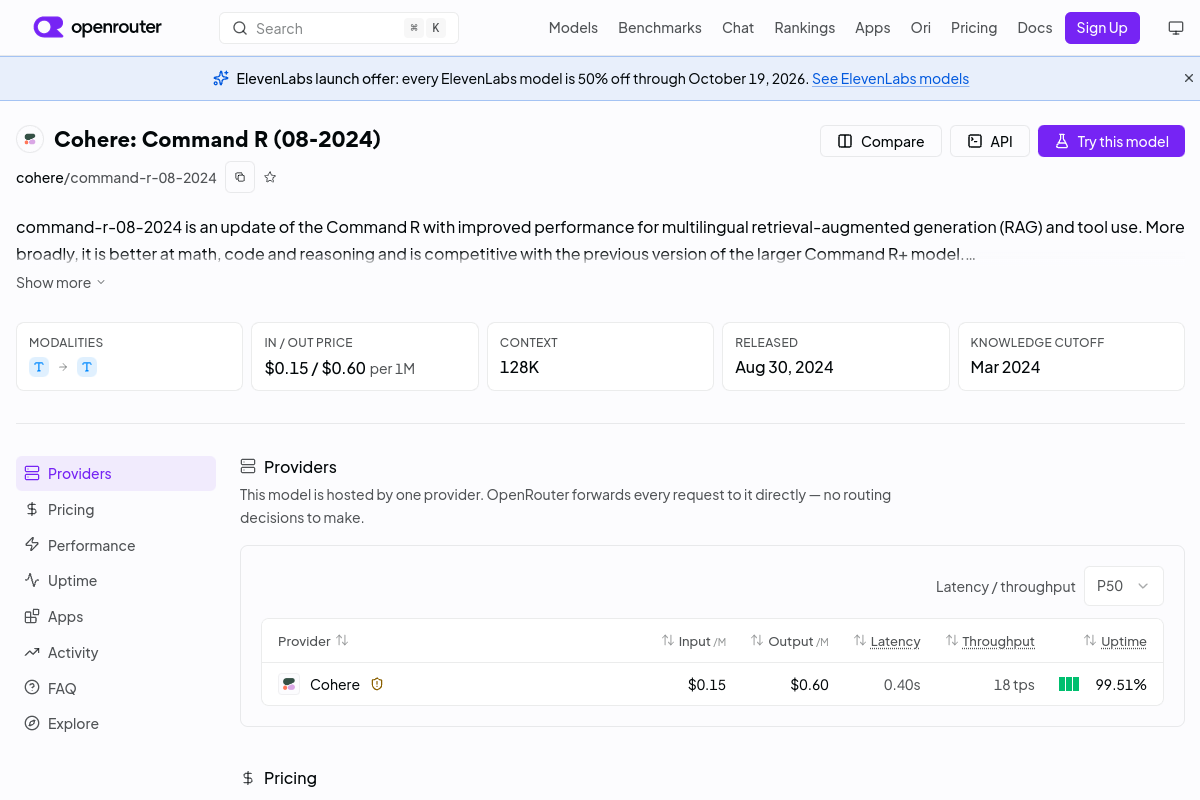Viewport: 1200px width, 800px height.
Task: Open Benchmarks in top navigation
Action: 660,28
